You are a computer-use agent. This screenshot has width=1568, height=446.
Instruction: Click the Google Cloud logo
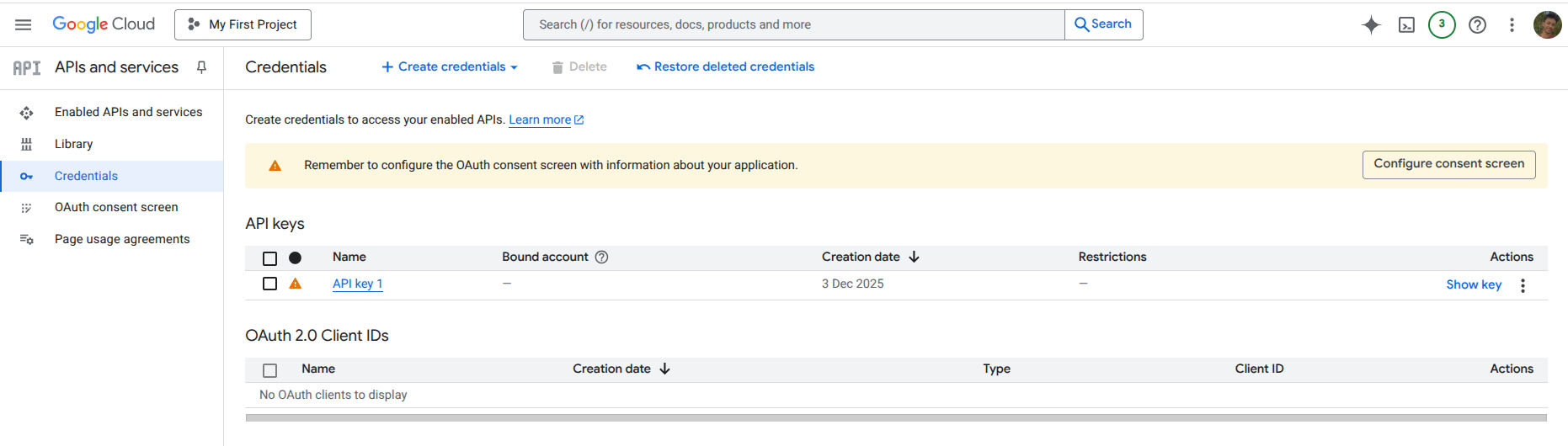click(x=104, y=24)
